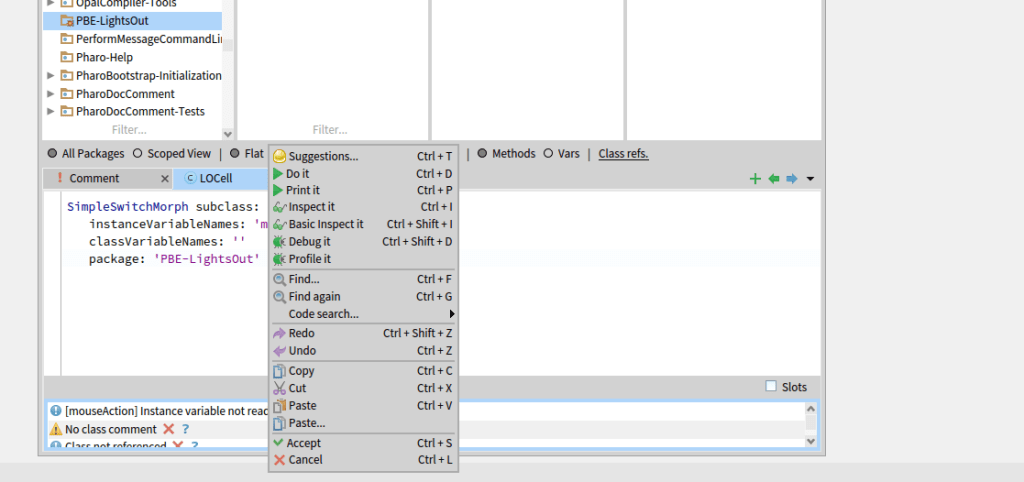This screenshot has height=482, width=1024.
Task: Enable the Slots checkbox
Action: 770,387
